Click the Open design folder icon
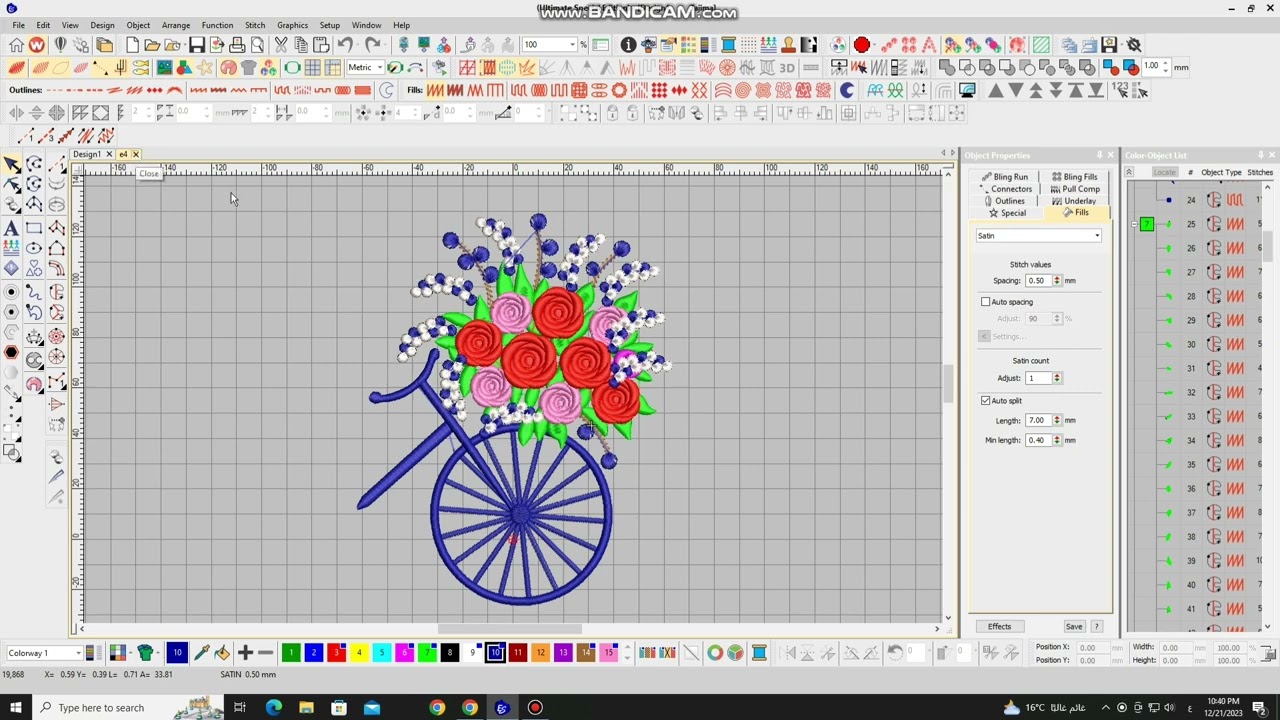 pos(152,44)
